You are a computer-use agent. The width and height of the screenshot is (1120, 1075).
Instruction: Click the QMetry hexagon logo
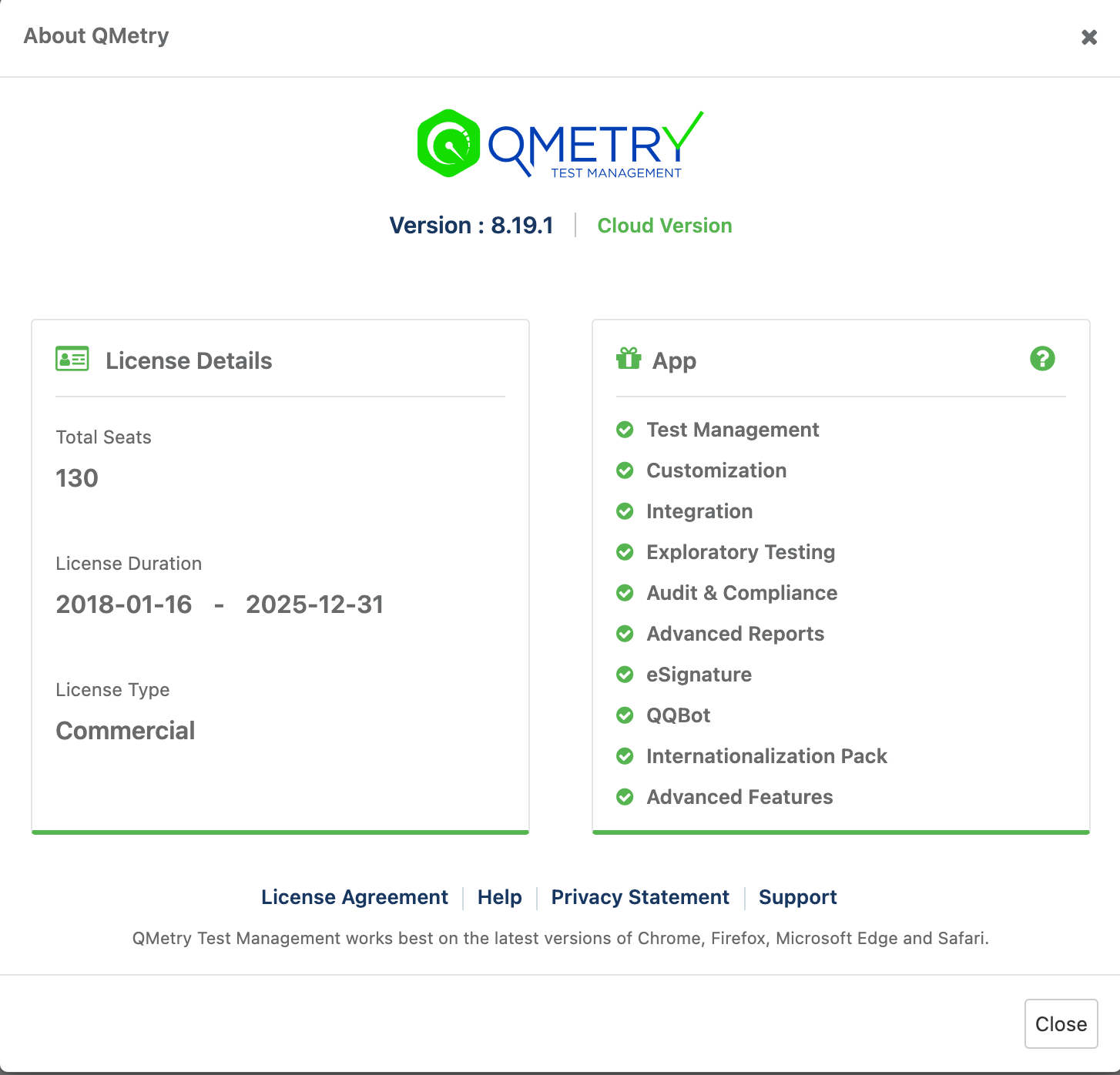point(447,143)
